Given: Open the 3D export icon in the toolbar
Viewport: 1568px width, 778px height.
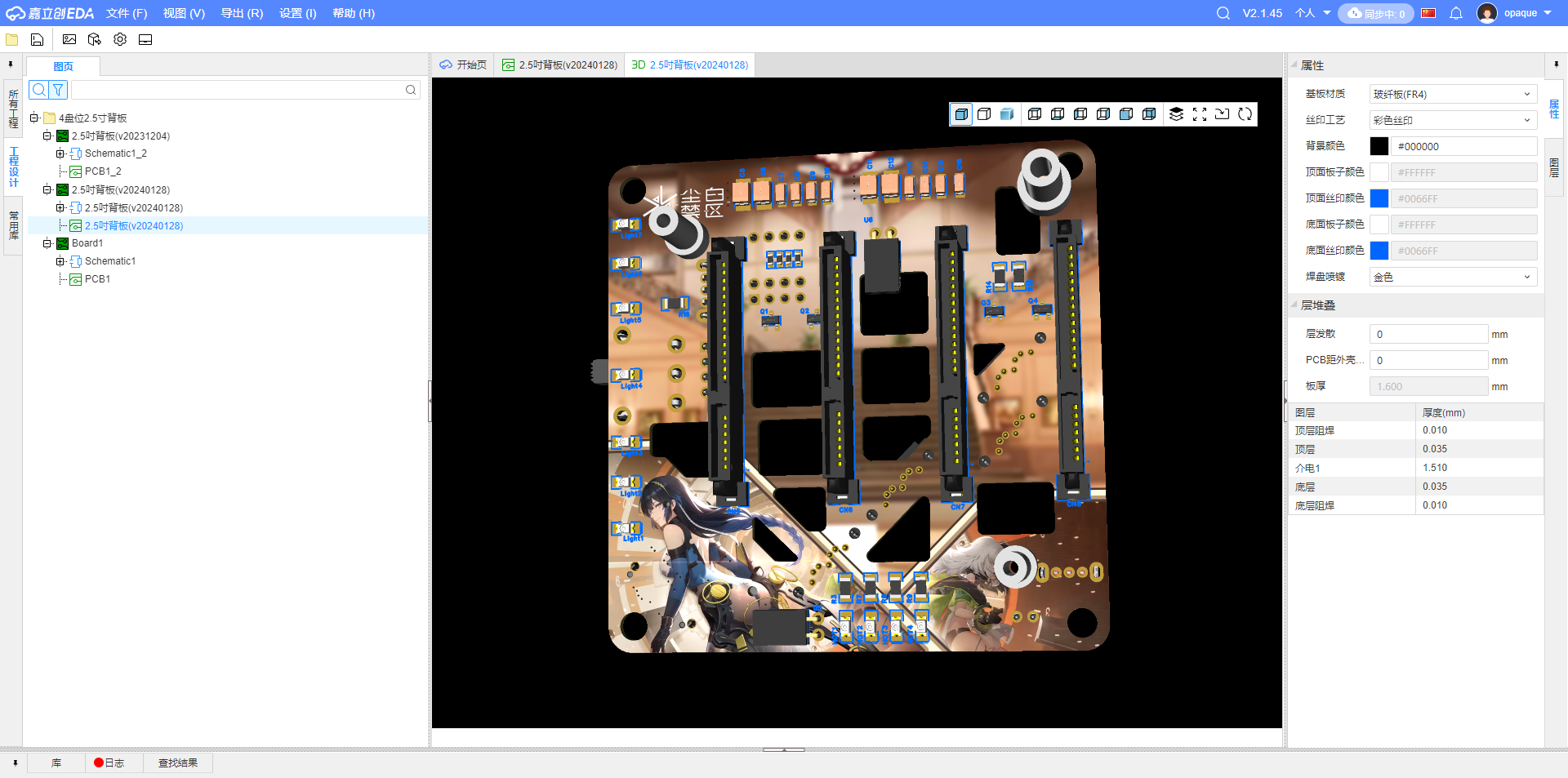Looking at the screenshot, I should pos(94,38).
